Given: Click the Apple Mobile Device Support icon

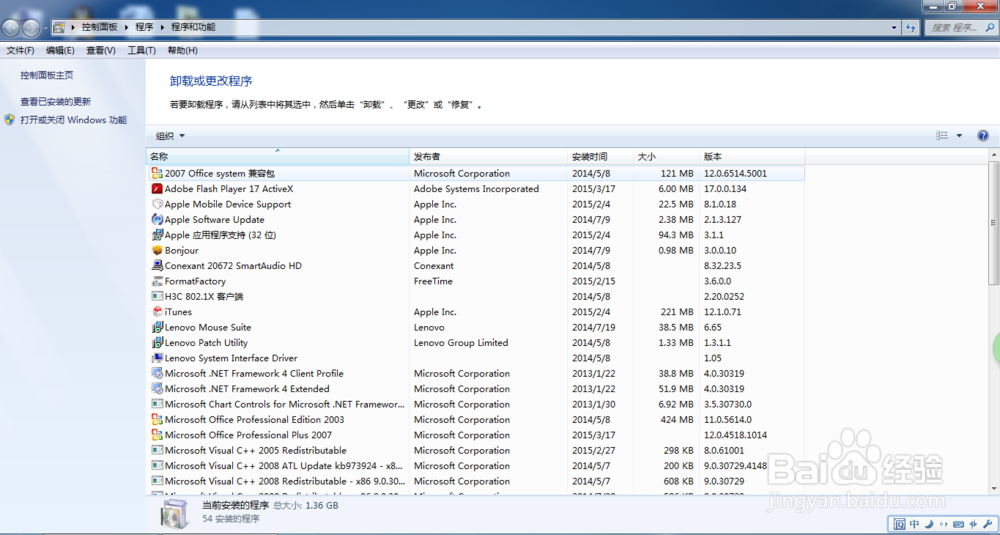Looking at the screenshot, I should (x=157, y=204).
